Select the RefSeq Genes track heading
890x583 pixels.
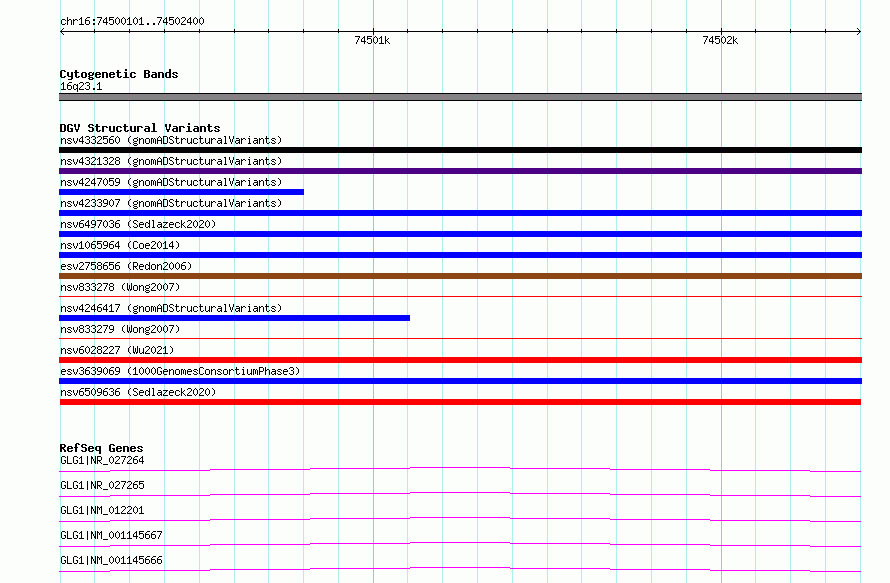tap(101, 448)
